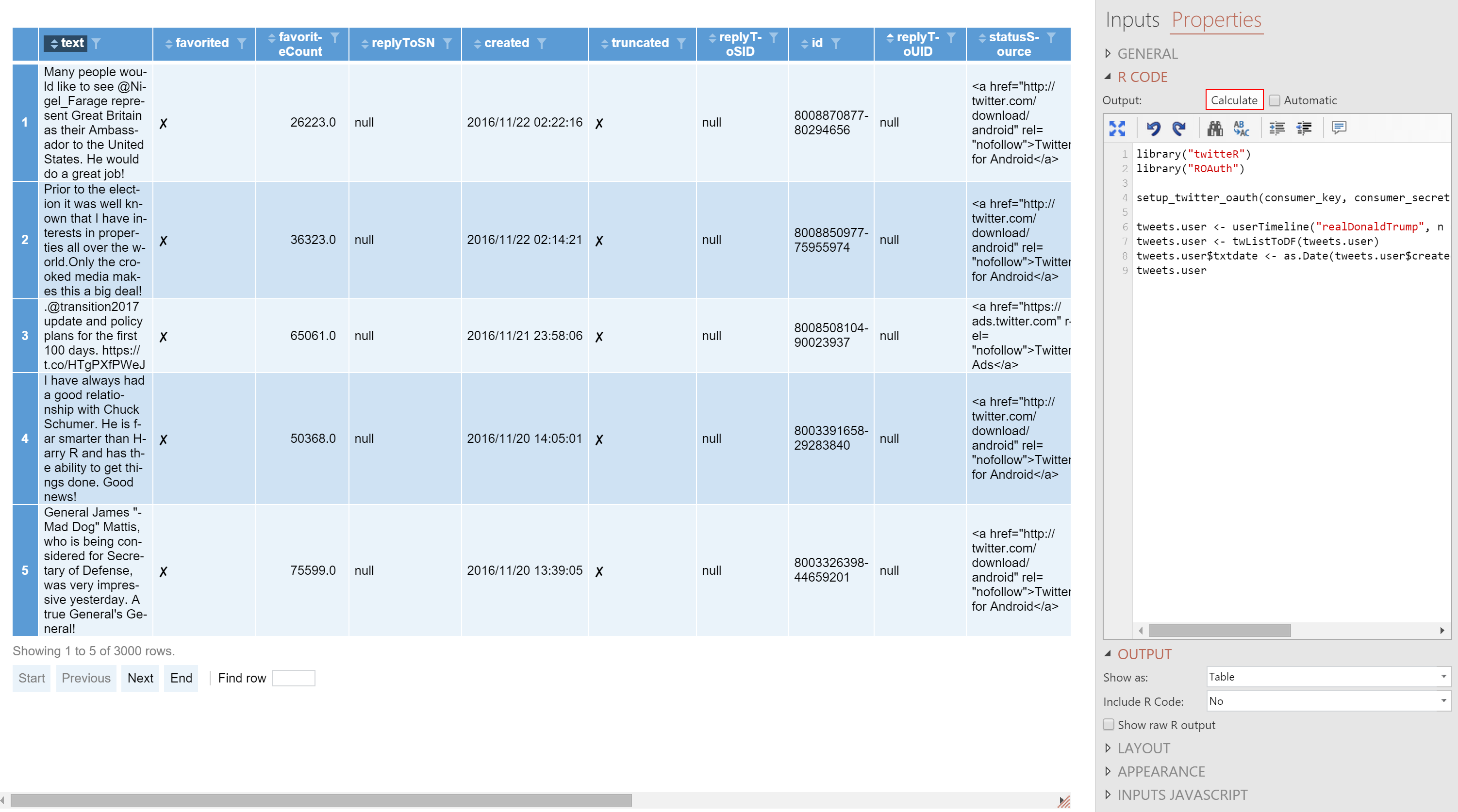The height and width of the screenshot is (812, 1458).
Task: Enable Show raw R output checkbox
Action: click(x=1107, y=725)
